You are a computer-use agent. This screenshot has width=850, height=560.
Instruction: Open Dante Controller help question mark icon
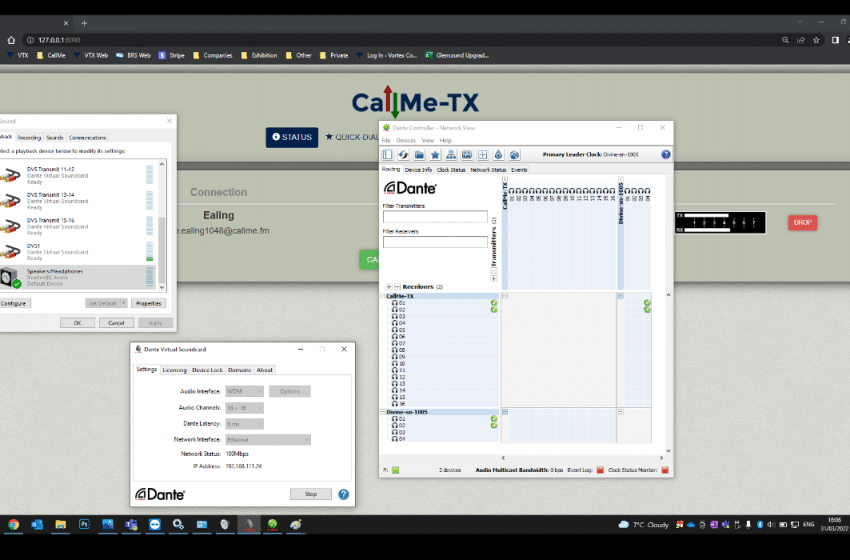pyautogui.click(x=665, y=155)
